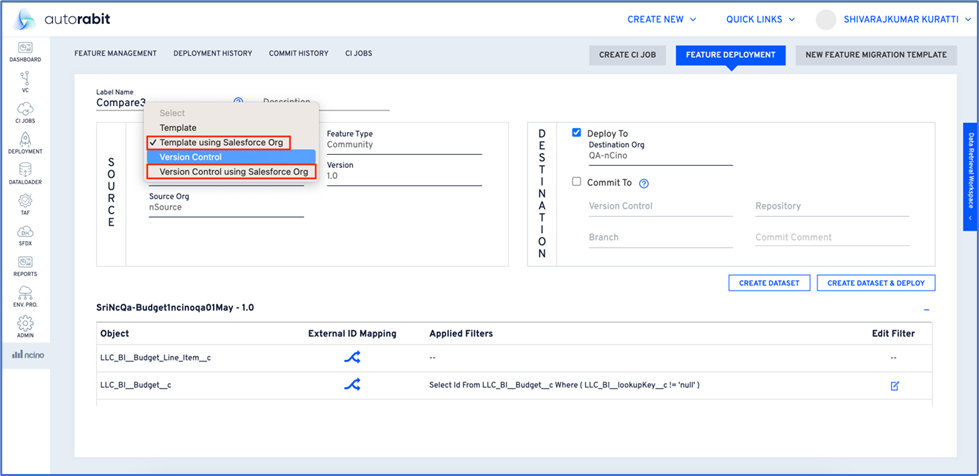Open the Admin gear icon
The width and height of the screenshot is (979, 476).
[x=25, y=326]
